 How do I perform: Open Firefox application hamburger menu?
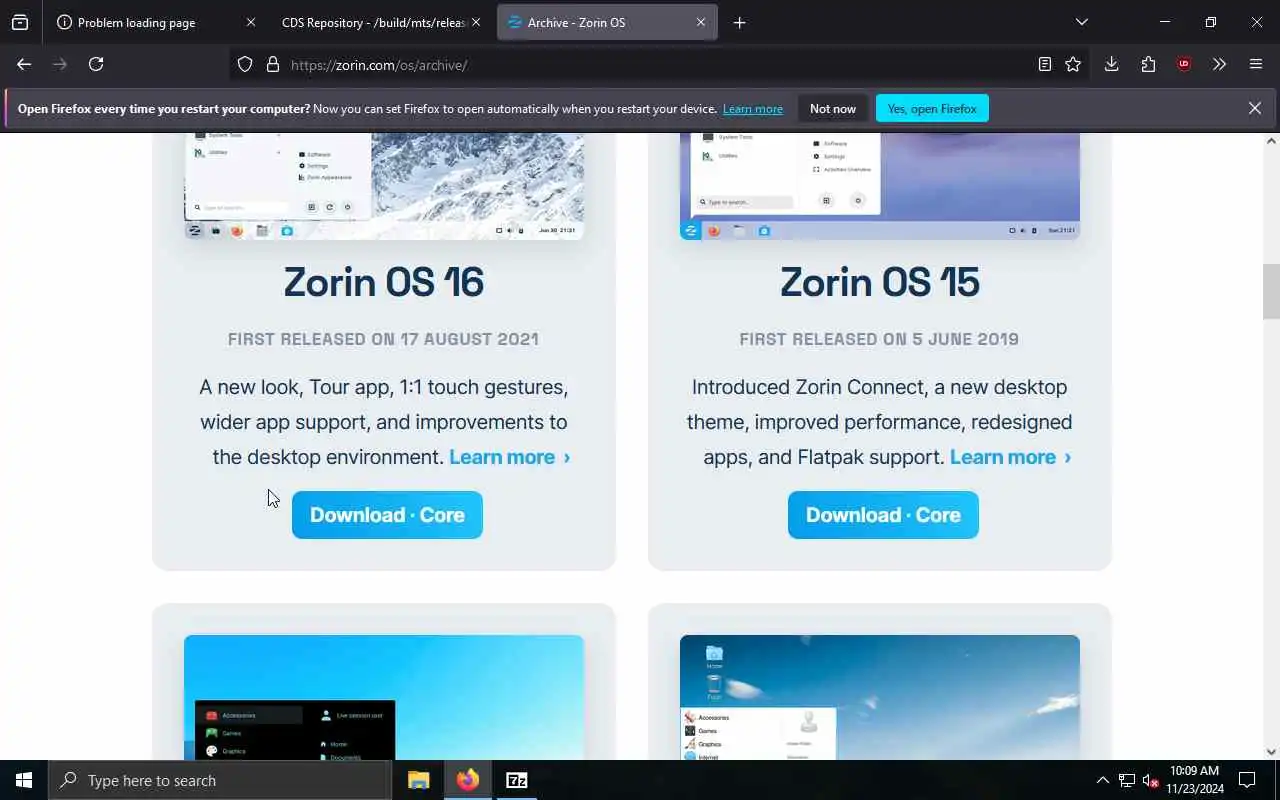point(1256,64)
